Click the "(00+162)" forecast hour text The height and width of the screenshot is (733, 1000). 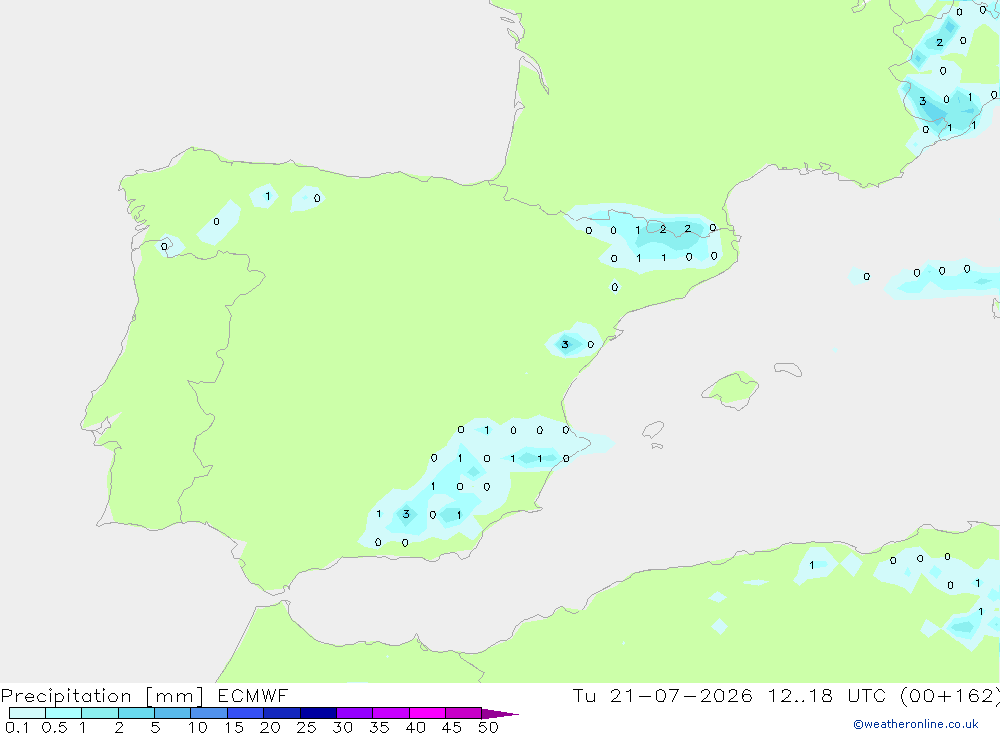tap(950, 695)
